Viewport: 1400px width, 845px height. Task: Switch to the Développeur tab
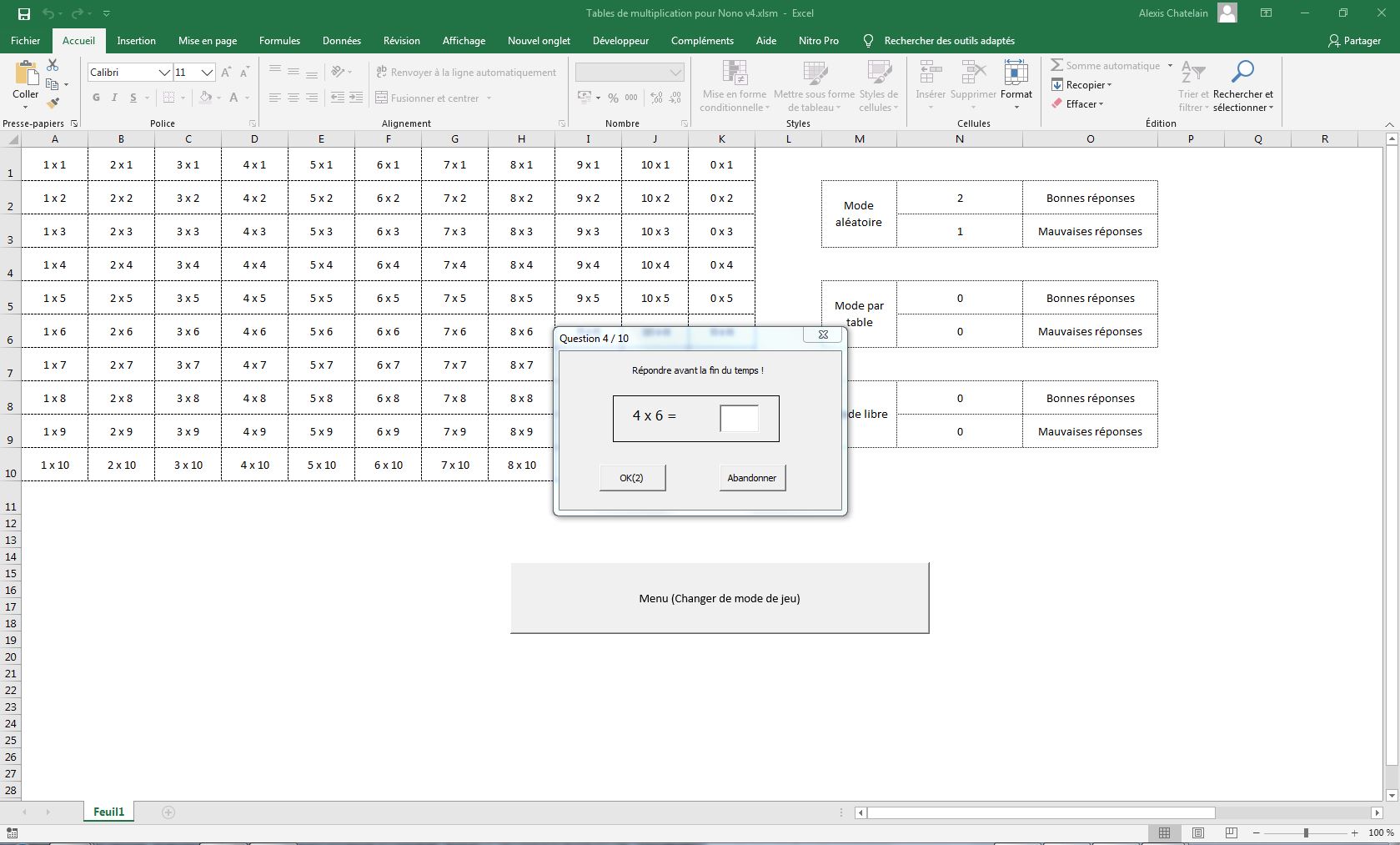click(620, 40)
